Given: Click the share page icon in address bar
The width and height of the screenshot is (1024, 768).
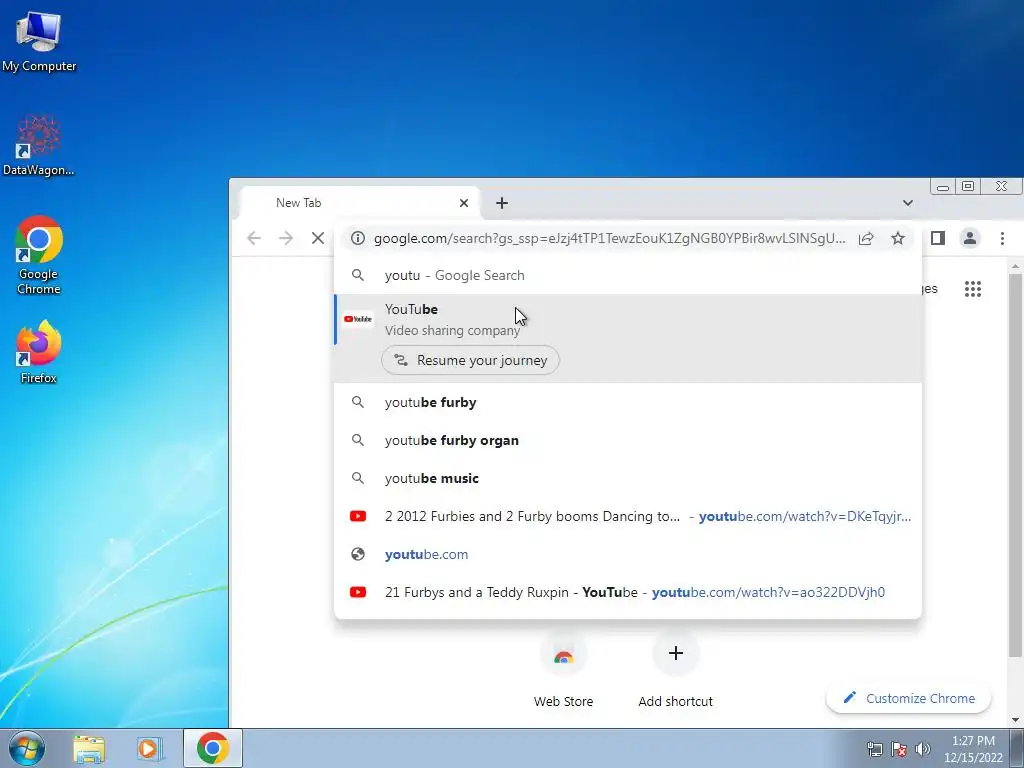Looking at the screenshot, I should click(866, 238).
